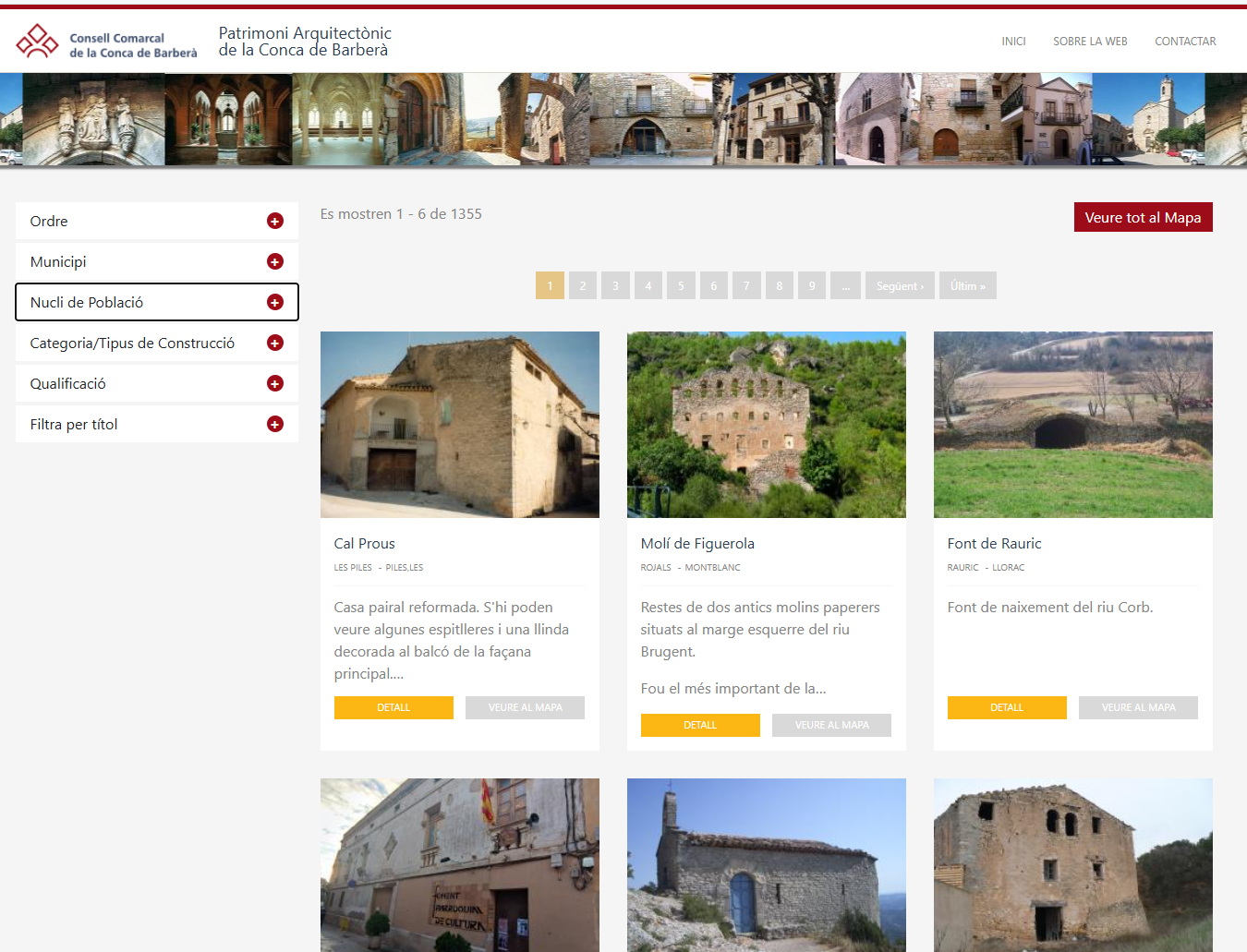This screenshot has width=1247, height=952.
Task: Expand the Qualificació filter plus icon
Action: pyautogui.click(x=275, y=383)
